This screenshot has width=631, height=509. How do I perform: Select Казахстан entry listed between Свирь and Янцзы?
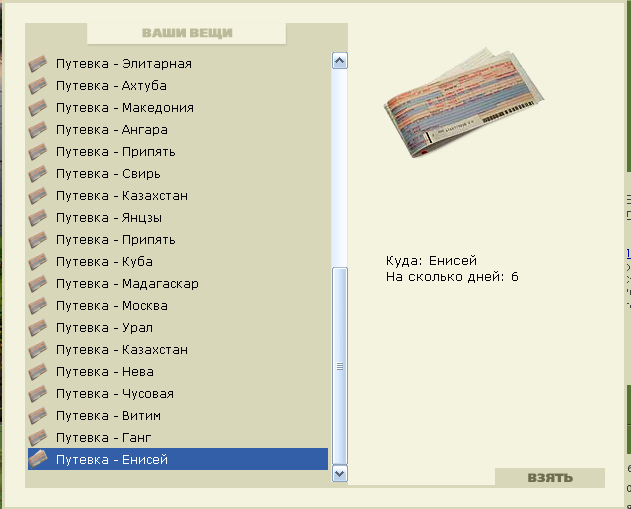click(178, 196)
